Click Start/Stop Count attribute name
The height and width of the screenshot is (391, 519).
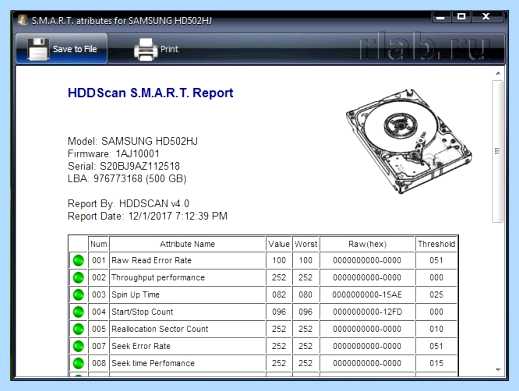[x=142, y=312]
